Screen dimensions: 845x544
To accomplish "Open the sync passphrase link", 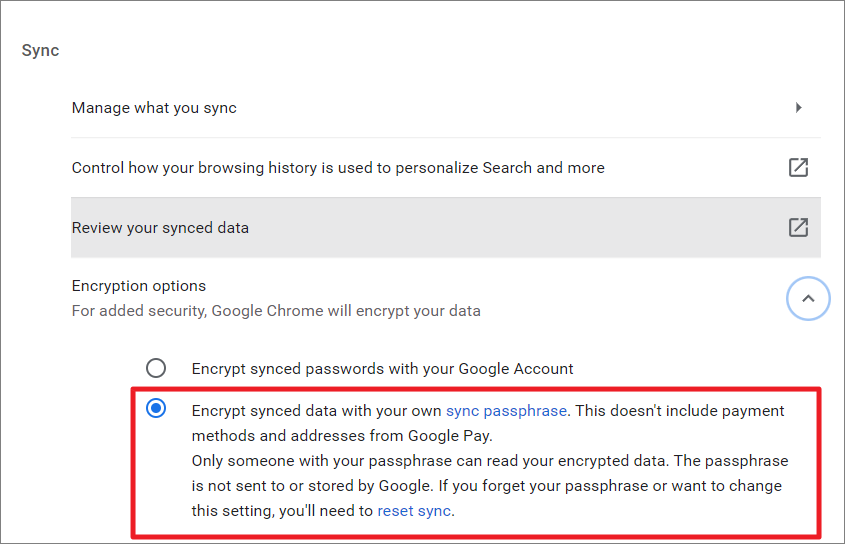I will 506,411.
